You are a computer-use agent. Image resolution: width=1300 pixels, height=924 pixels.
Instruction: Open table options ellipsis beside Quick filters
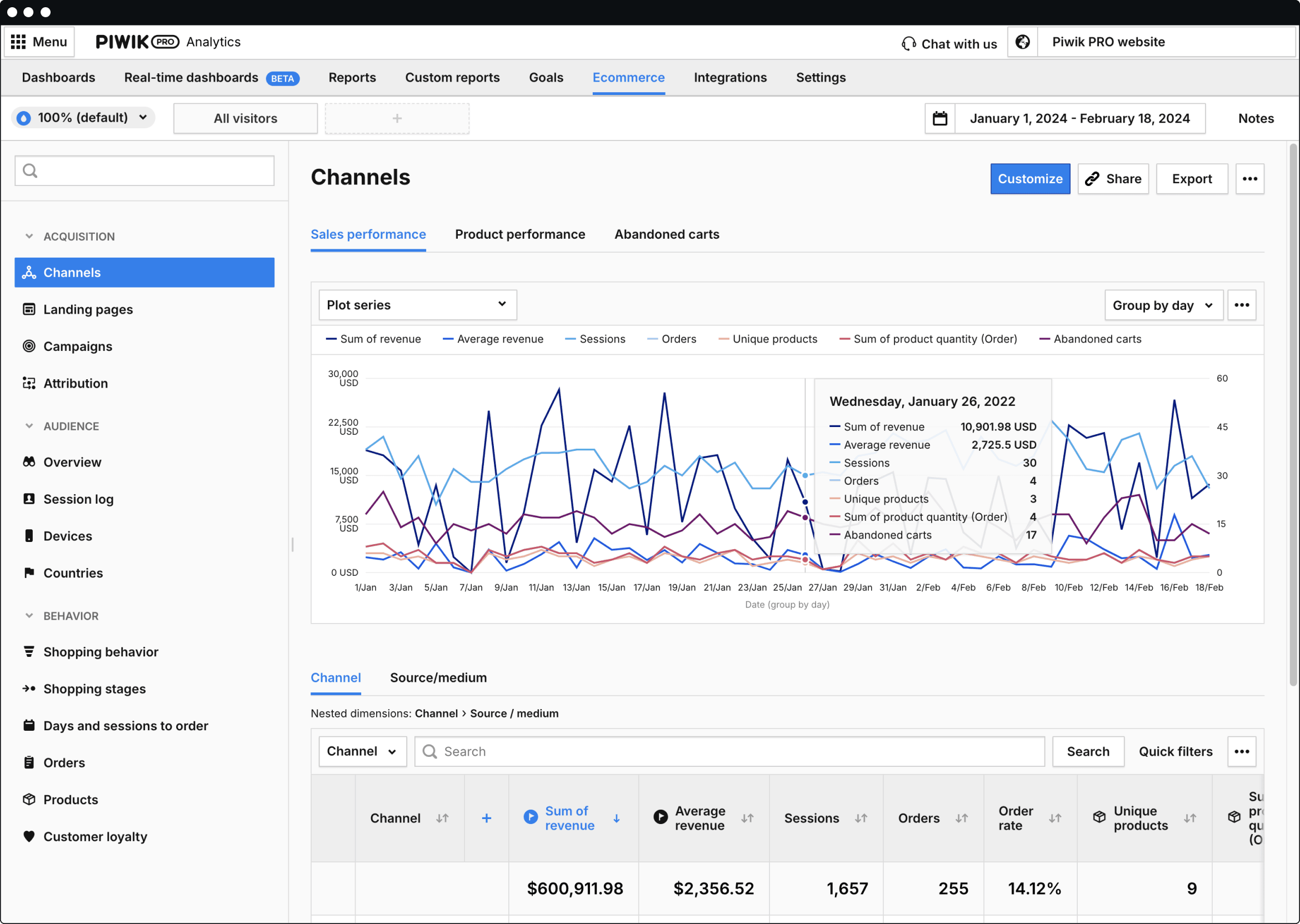(1241, 752)
